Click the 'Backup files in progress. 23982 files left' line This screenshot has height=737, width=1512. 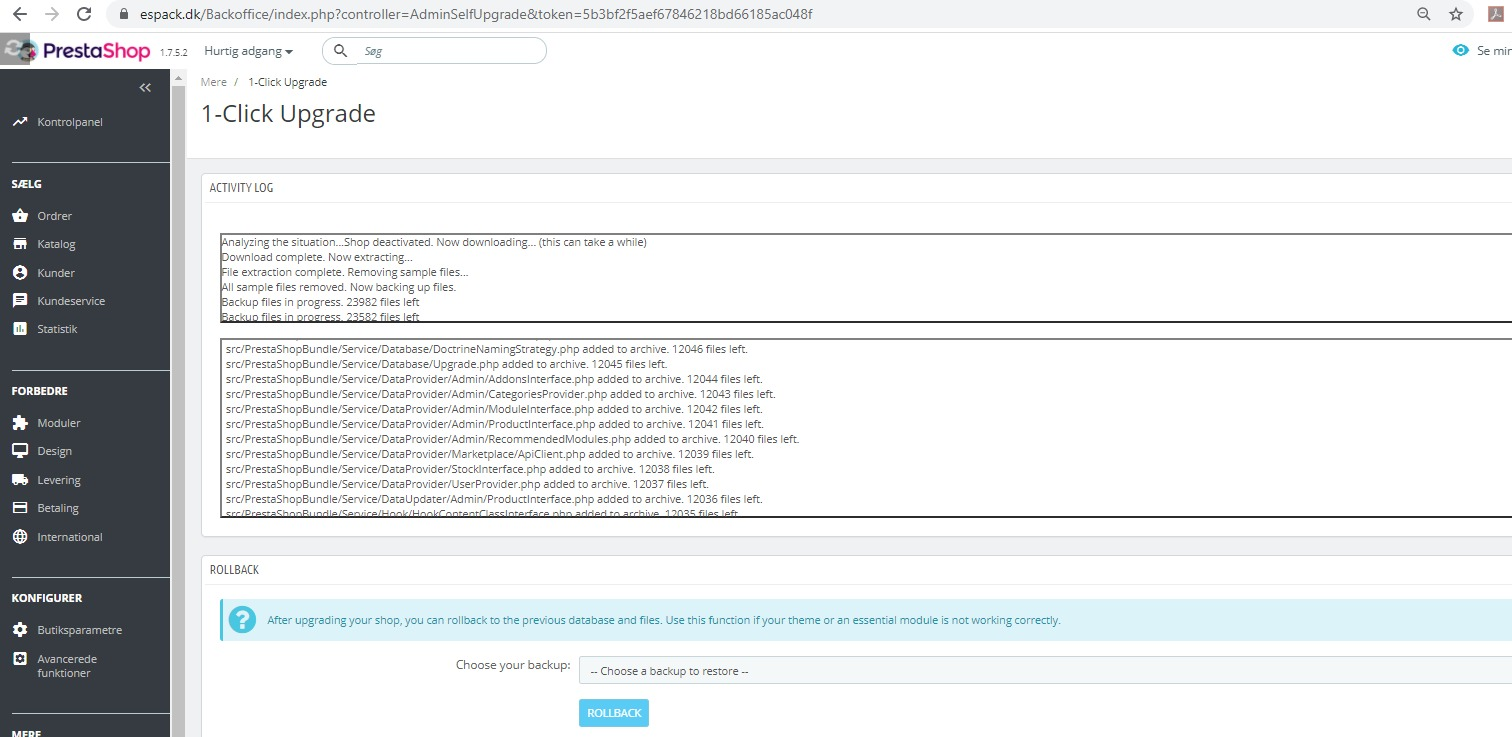[320, 302]
